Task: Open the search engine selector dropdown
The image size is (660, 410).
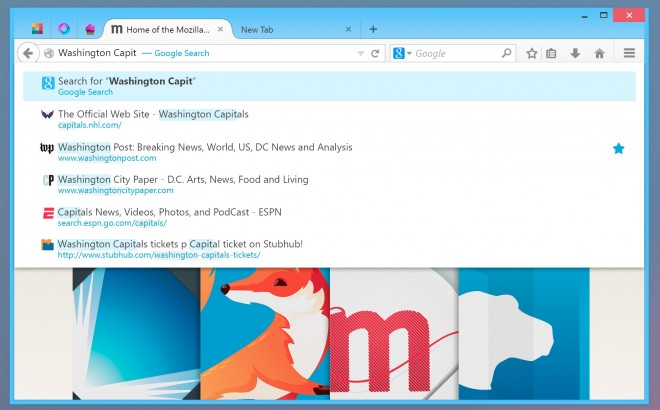Action: click(x=402, y=53)
